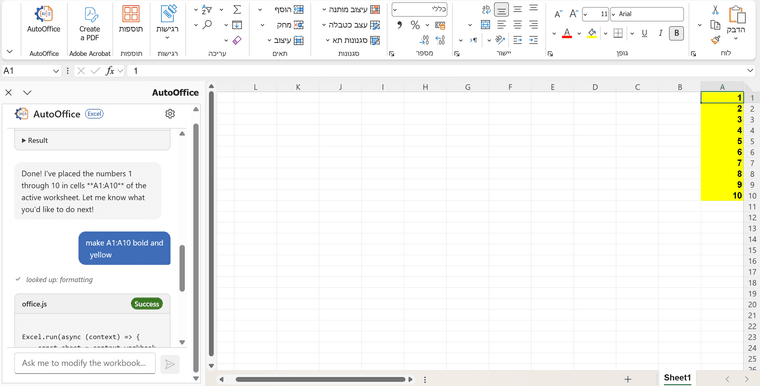Click the merge cells icon
This screenshot has height=386, width=760.
tap(485, 25)
